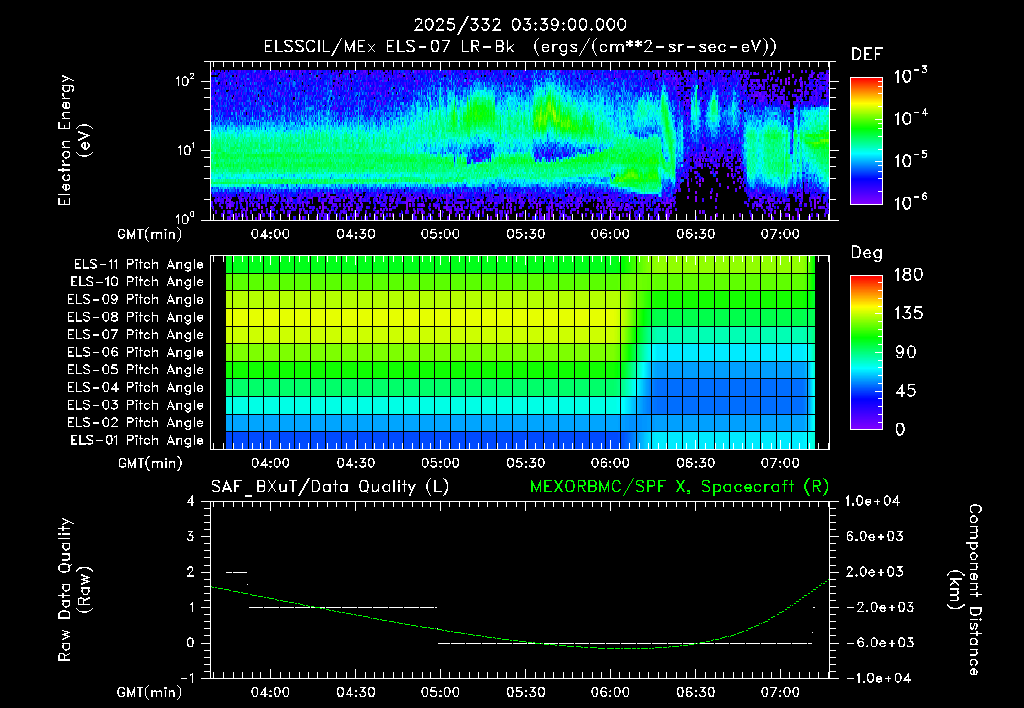1024x708 pixels.
Task: Click the '90' label on Deg scale
Action: click(x=906, y=353)
